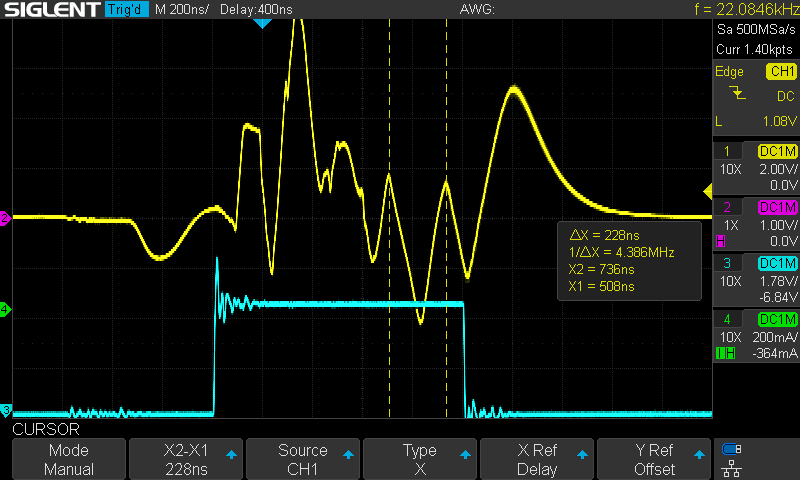
Task: Click the SIGLENT logo
Action: [x=52, y=9]
